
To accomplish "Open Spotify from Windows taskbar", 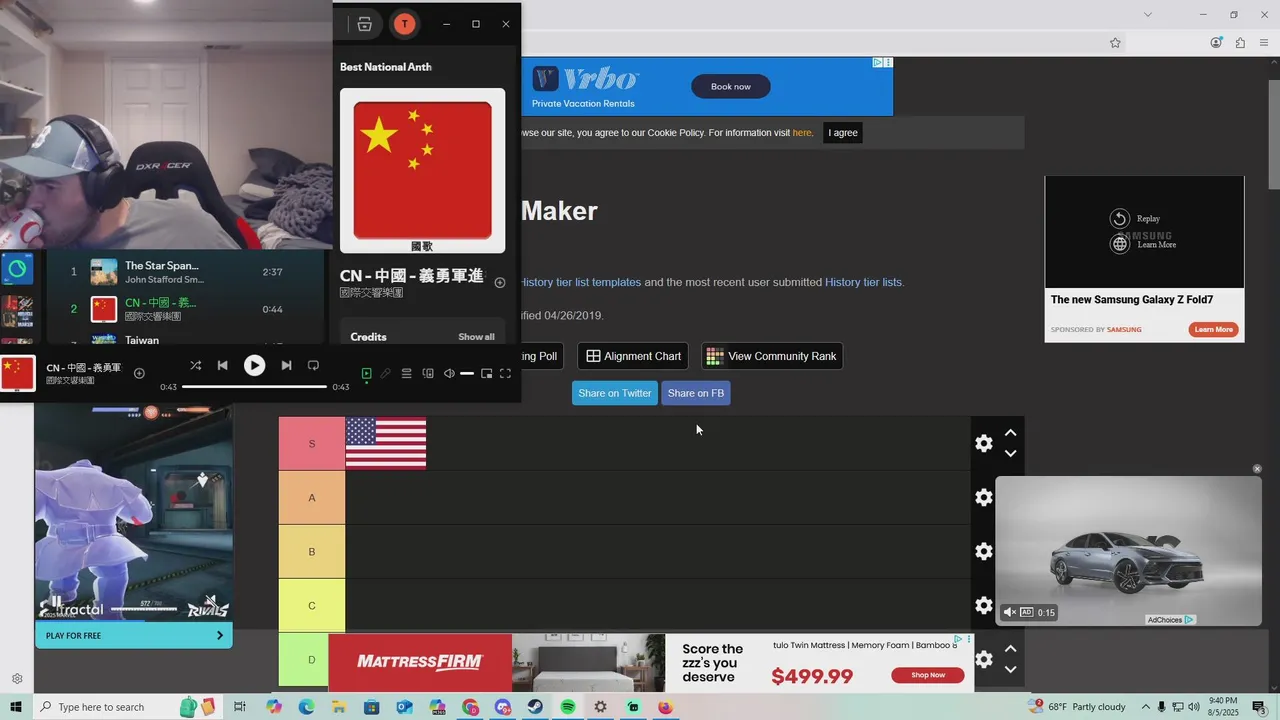I will [x=568, y=707].
